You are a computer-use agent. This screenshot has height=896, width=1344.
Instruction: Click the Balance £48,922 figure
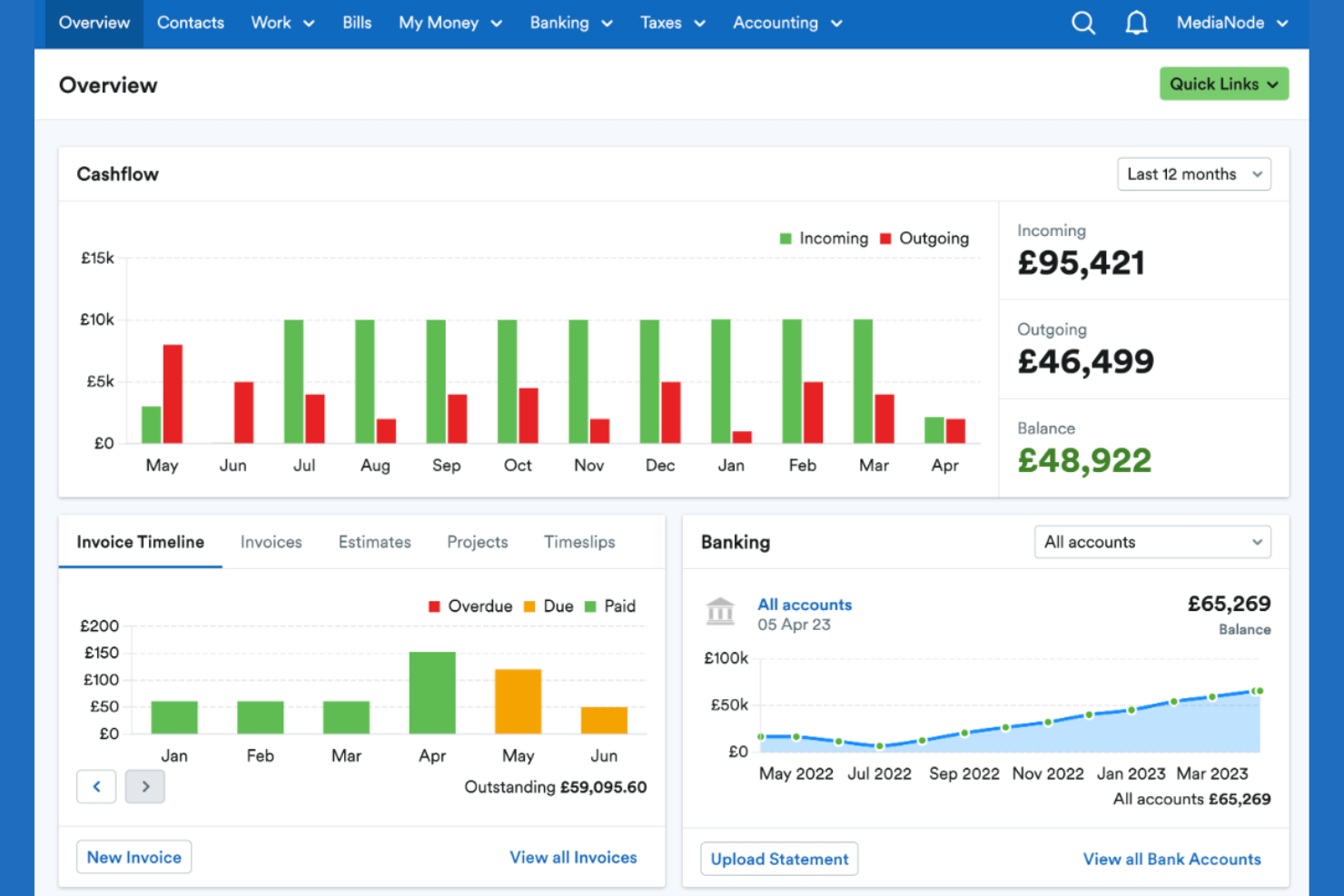point(1084,461)
